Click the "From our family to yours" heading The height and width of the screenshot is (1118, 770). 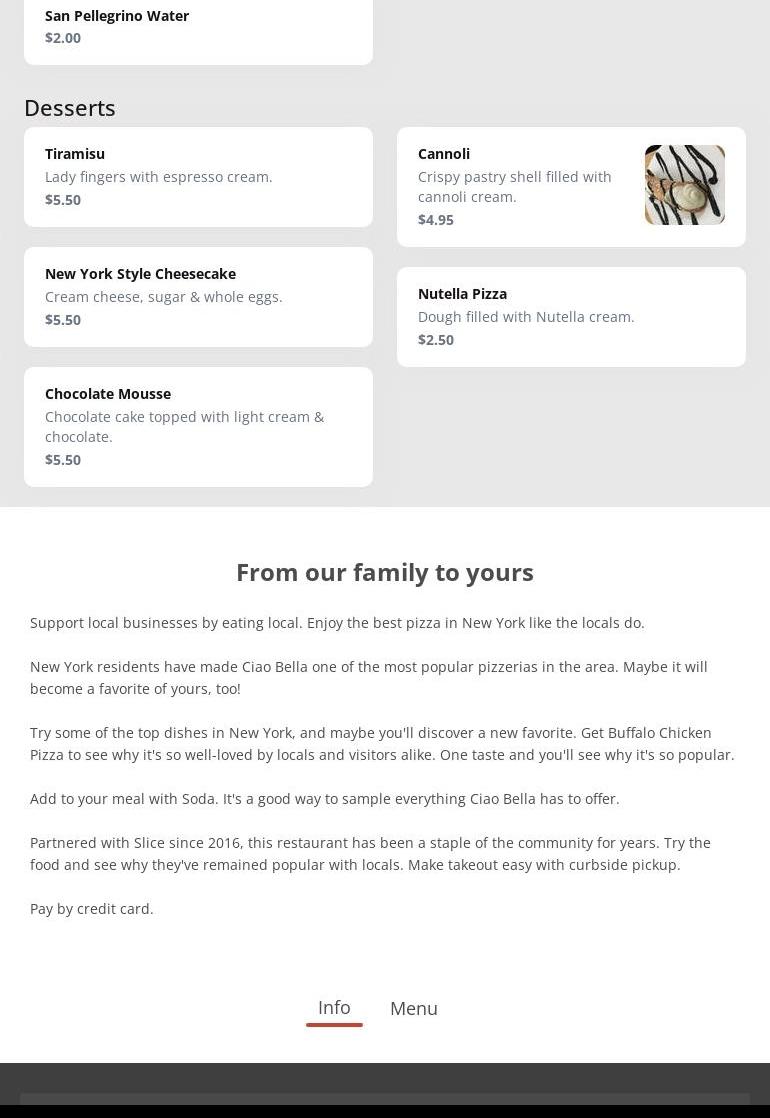click(x=385, y=572)
